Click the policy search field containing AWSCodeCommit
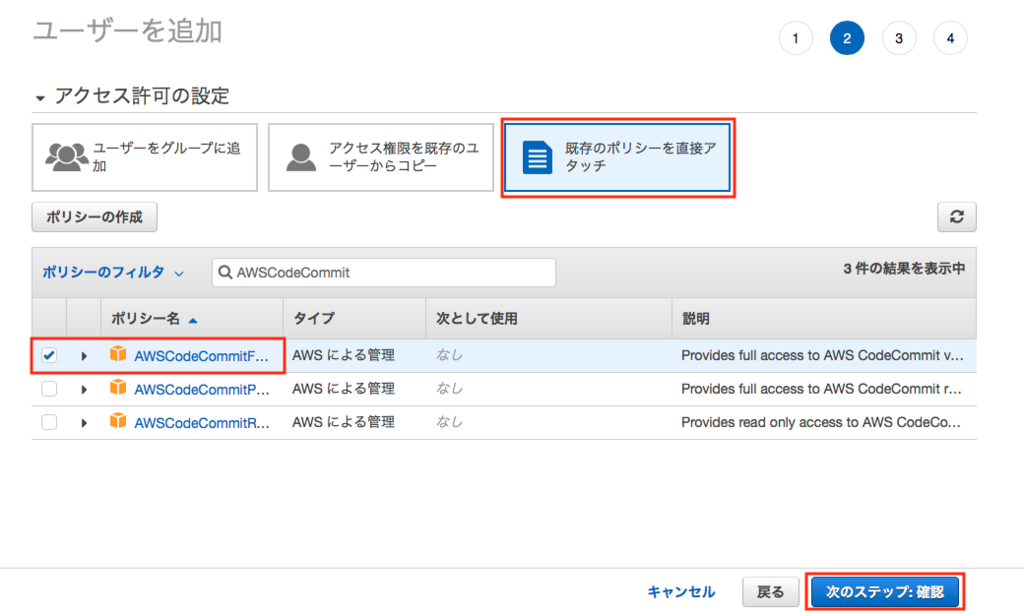Screen dimensions: 1024x616 click(x=384, y=272)
